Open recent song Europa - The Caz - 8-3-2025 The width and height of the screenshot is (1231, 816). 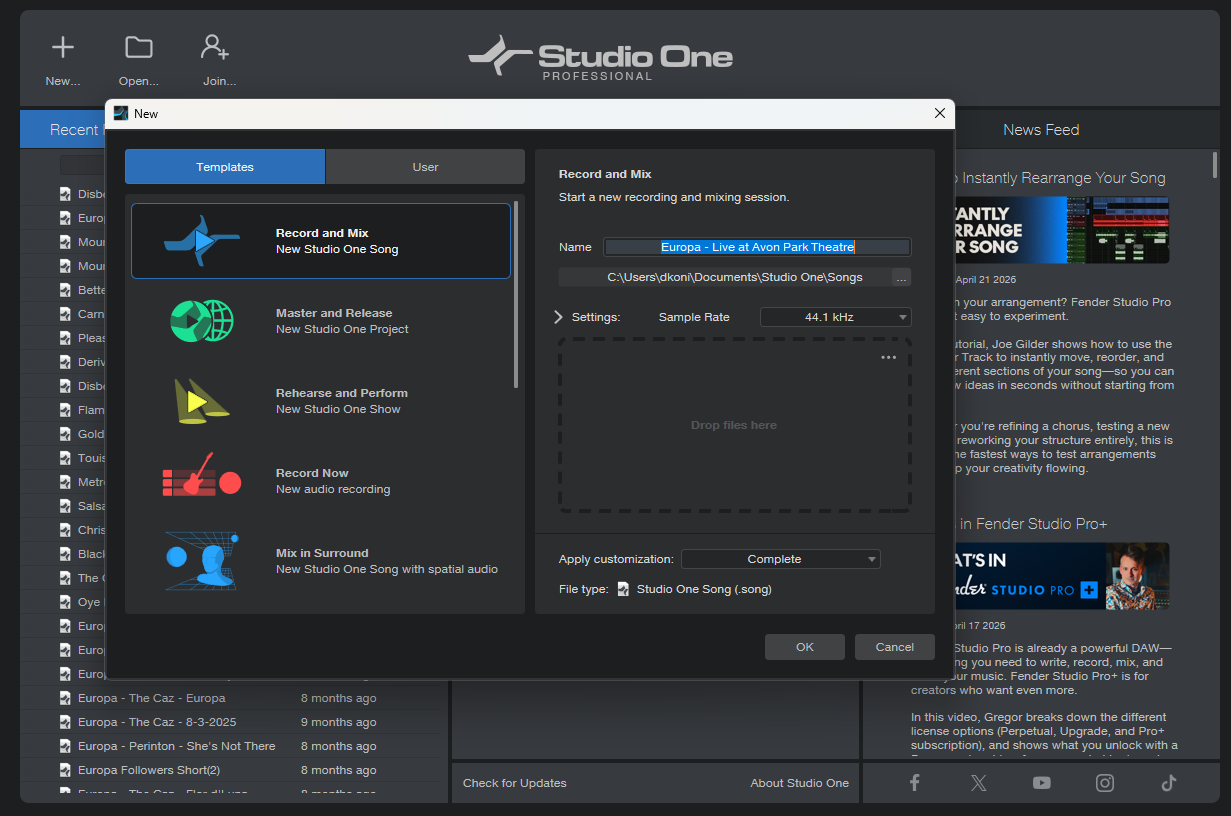157,722
